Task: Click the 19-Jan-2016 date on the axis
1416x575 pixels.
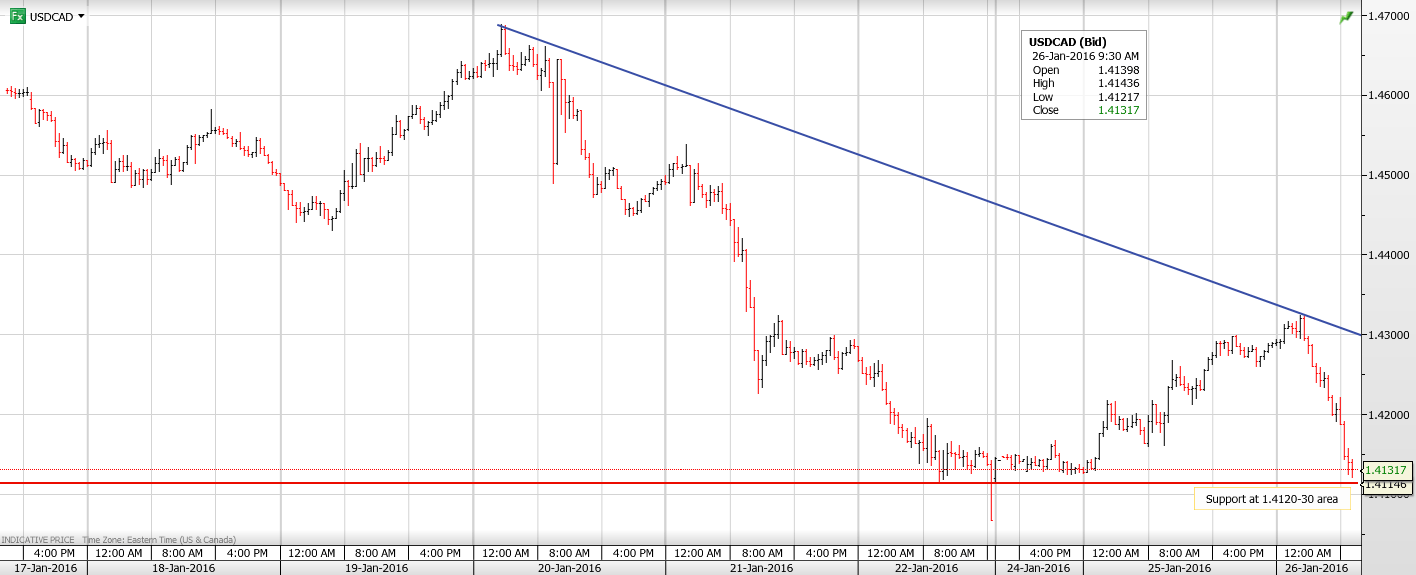Action: click(376, 567)
